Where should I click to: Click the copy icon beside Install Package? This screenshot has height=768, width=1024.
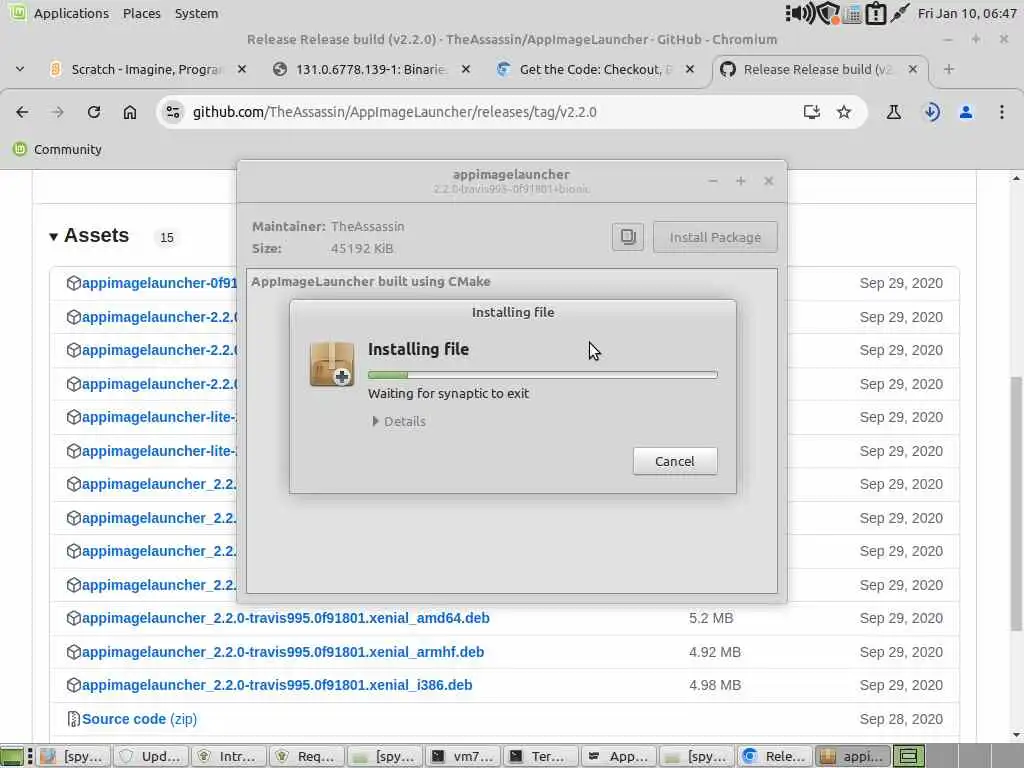pyautogui.click(x=628, y=236)
